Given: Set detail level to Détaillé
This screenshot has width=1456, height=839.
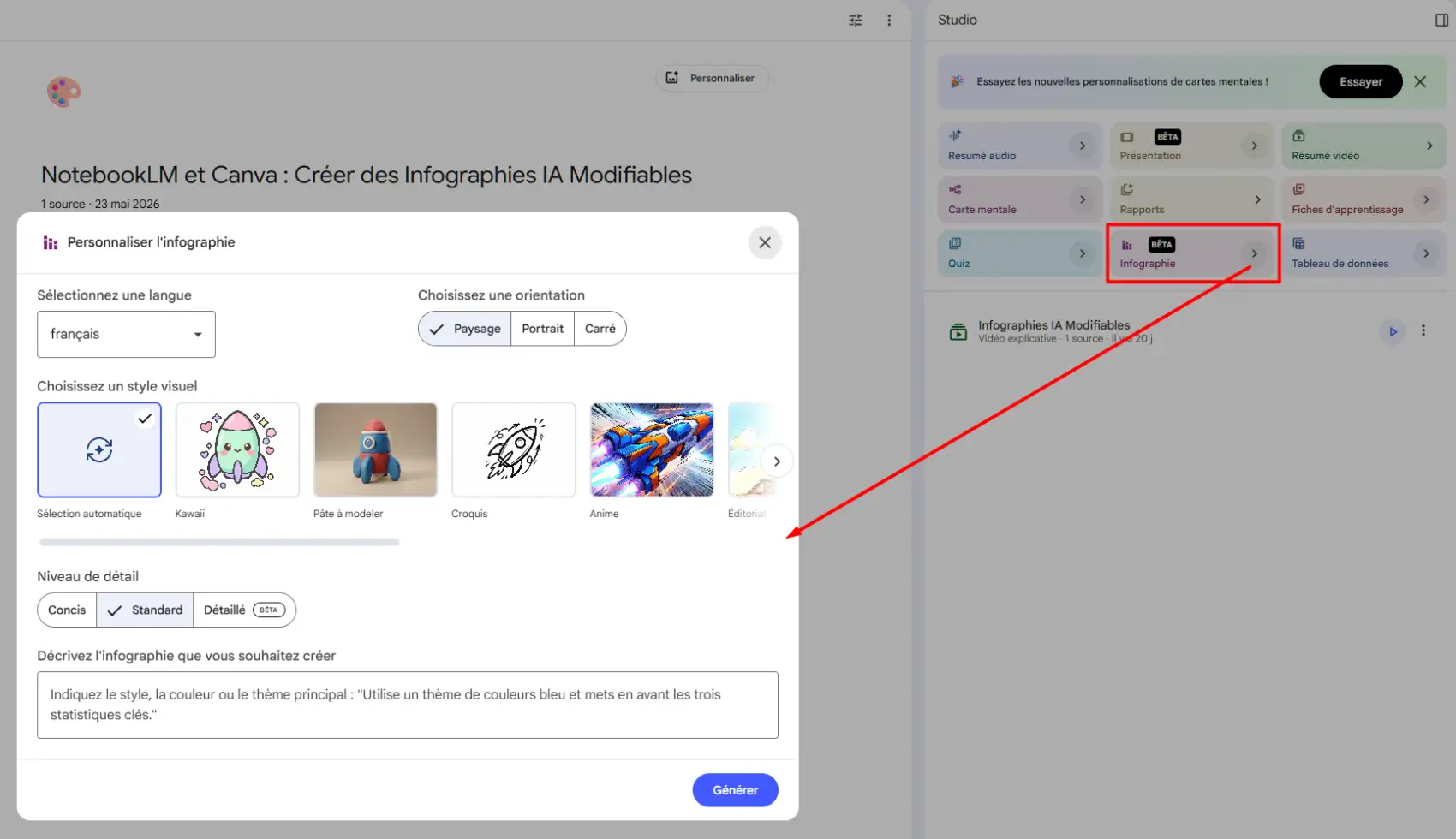Looking at the screenshot, I should point(244,610).
